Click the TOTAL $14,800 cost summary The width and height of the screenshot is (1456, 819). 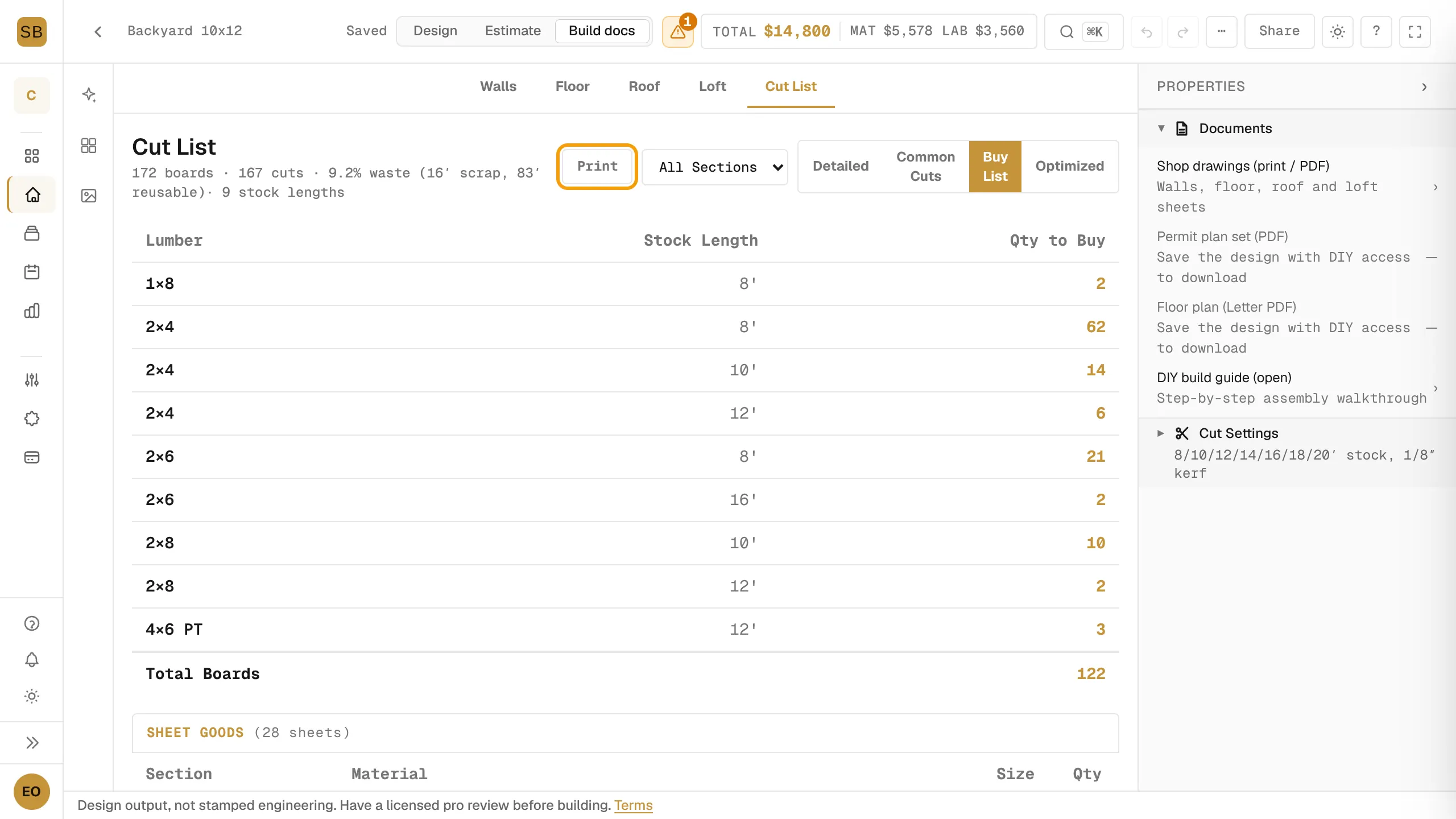click(771, 31)
